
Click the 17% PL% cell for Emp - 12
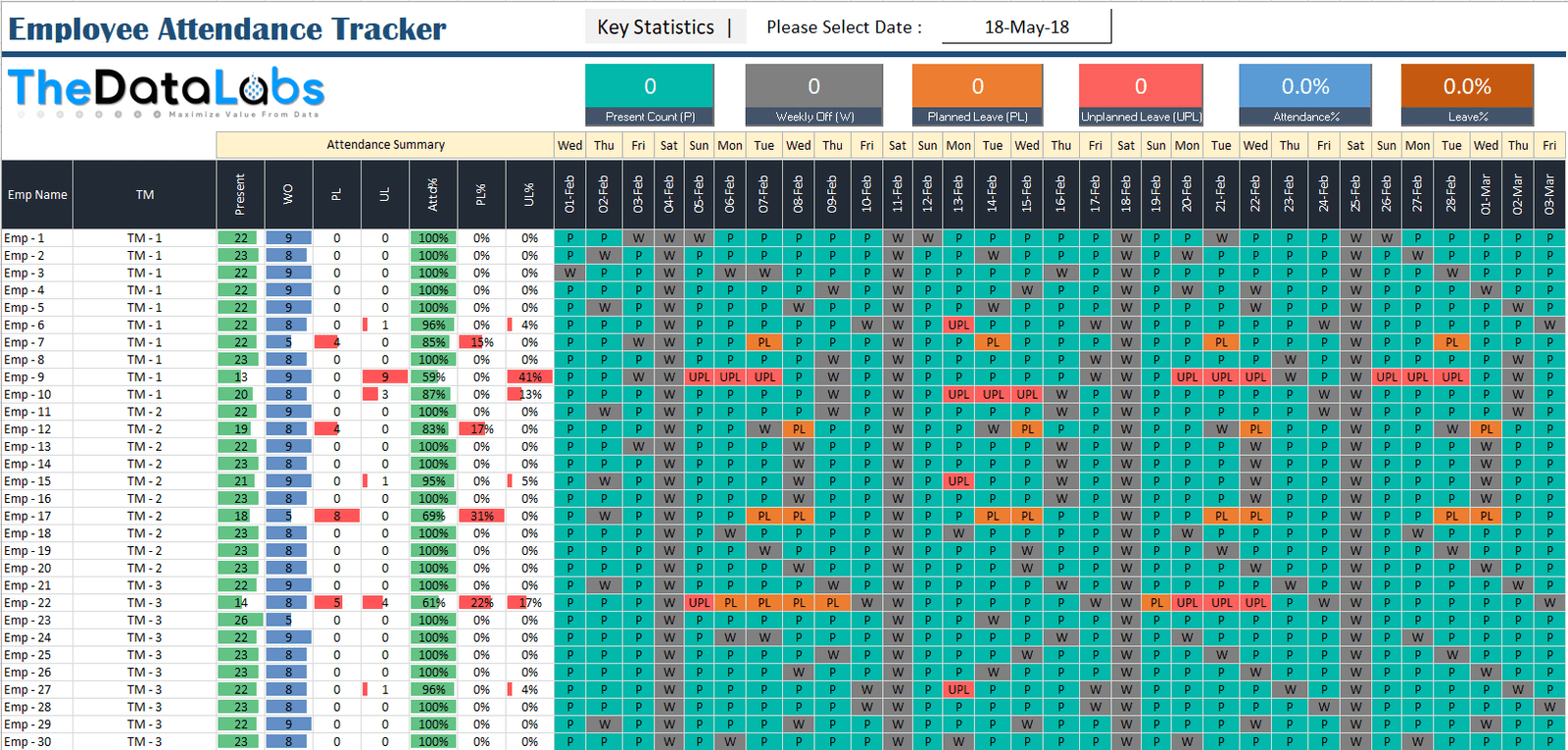[481, 429]
